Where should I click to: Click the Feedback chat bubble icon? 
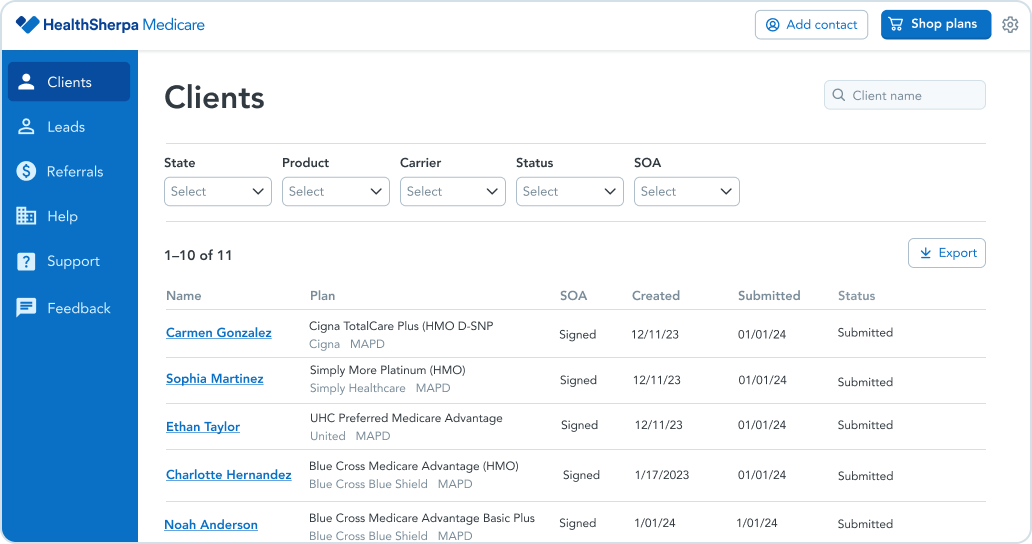(x=26, y=307)
